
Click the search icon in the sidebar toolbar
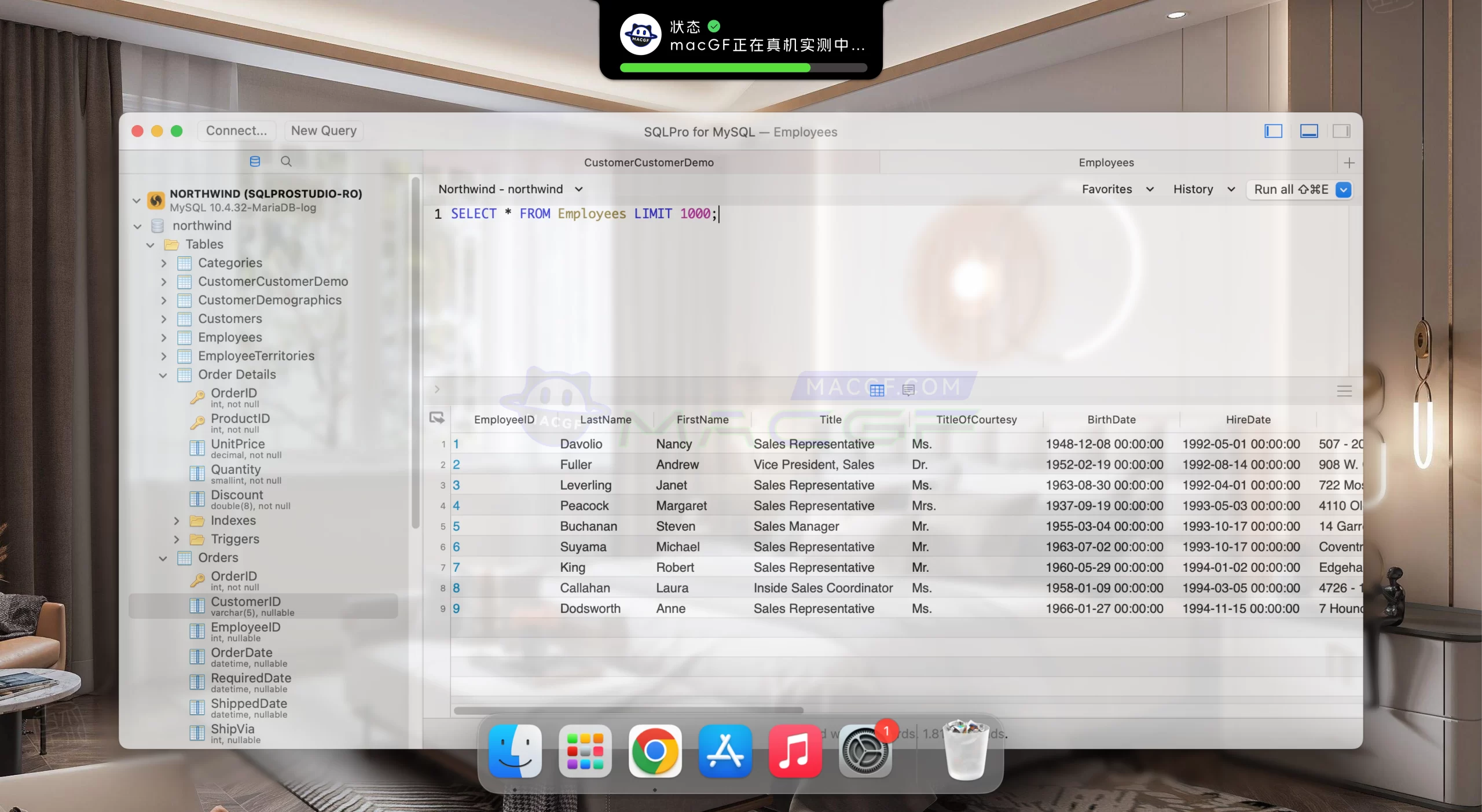tap(286, 161)
